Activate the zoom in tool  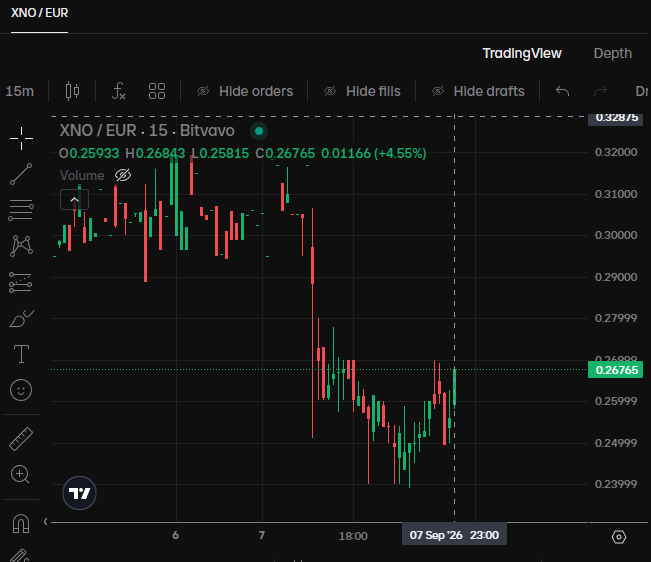[20, 474]
